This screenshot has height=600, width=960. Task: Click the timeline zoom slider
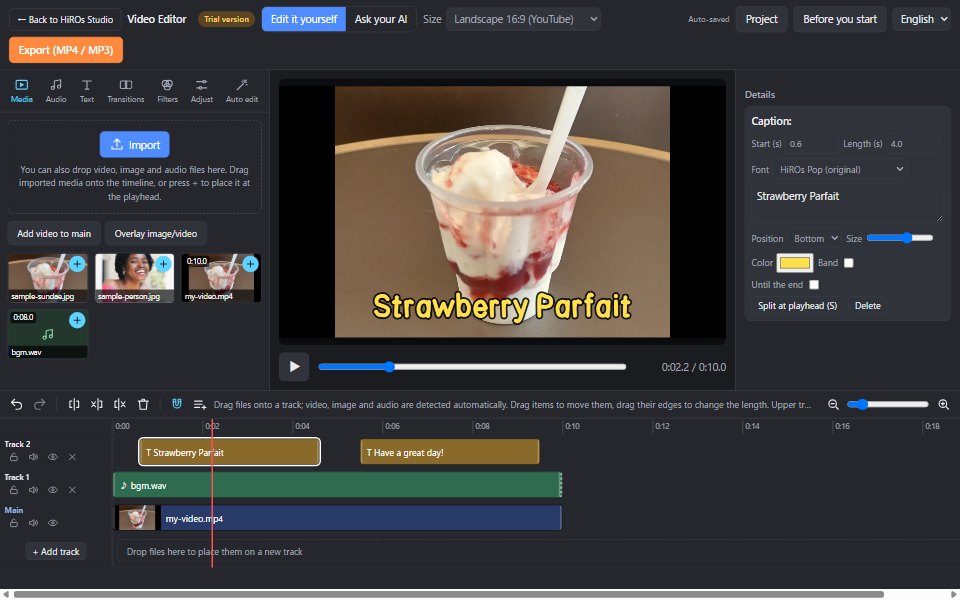tap(887, 404)
